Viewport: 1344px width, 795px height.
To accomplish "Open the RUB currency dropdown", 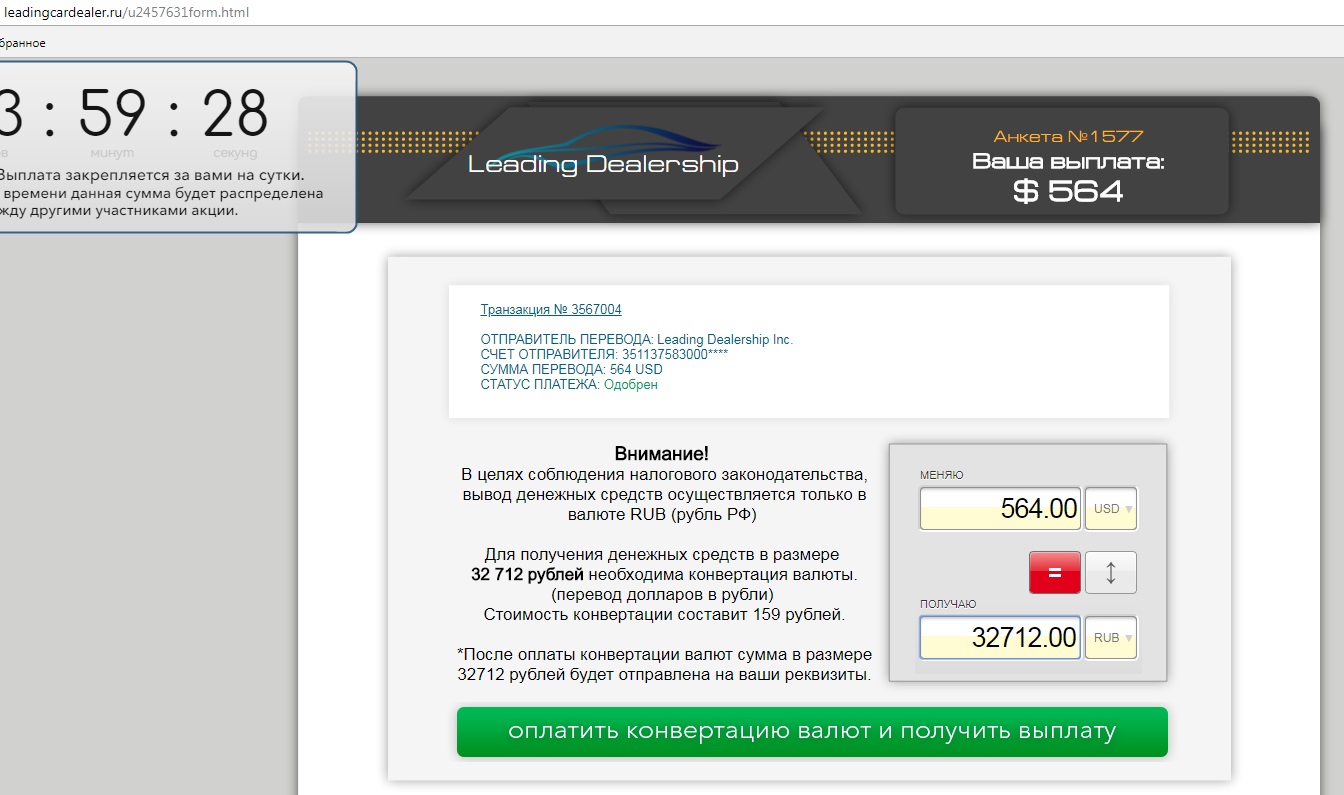I will pyautogui.click(x=1111, y=637).
